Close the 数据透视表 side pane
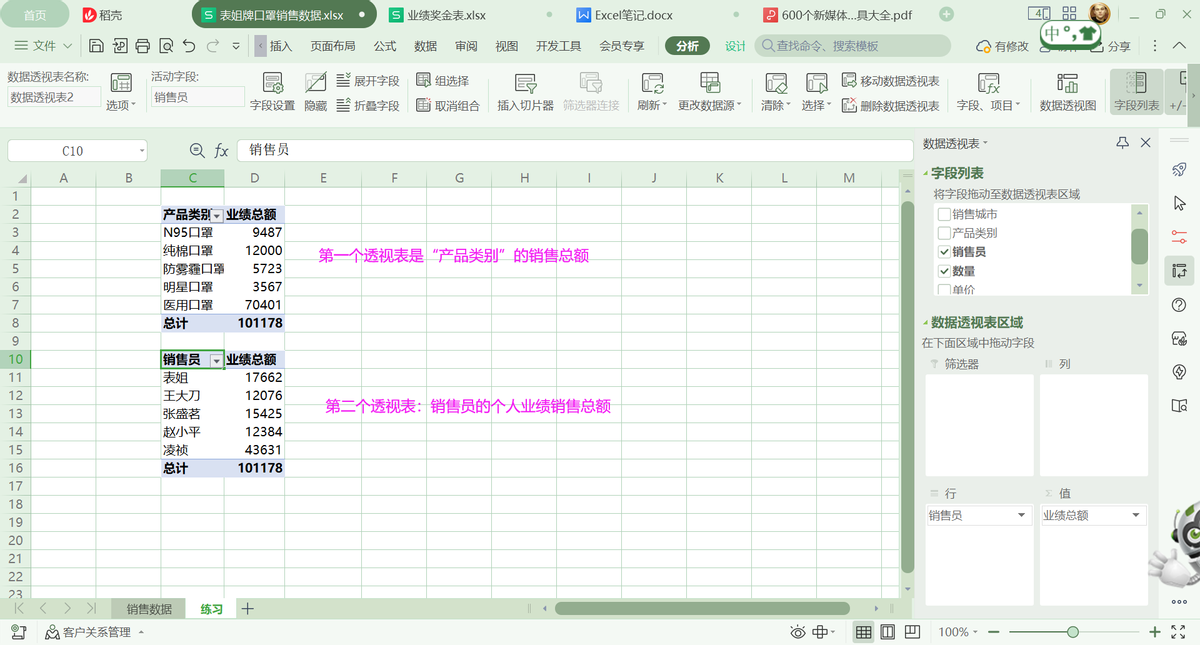 point(1146,144)
